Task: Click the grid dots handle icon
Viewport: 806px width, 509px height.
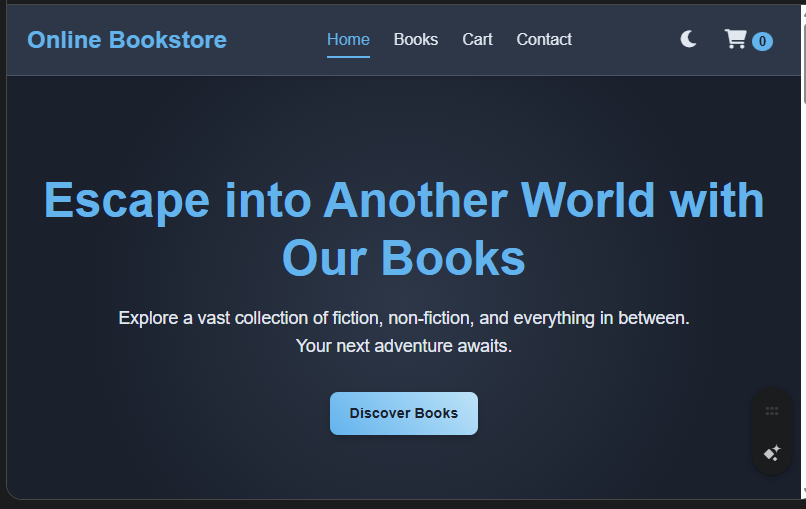Action: pos(772,411)
